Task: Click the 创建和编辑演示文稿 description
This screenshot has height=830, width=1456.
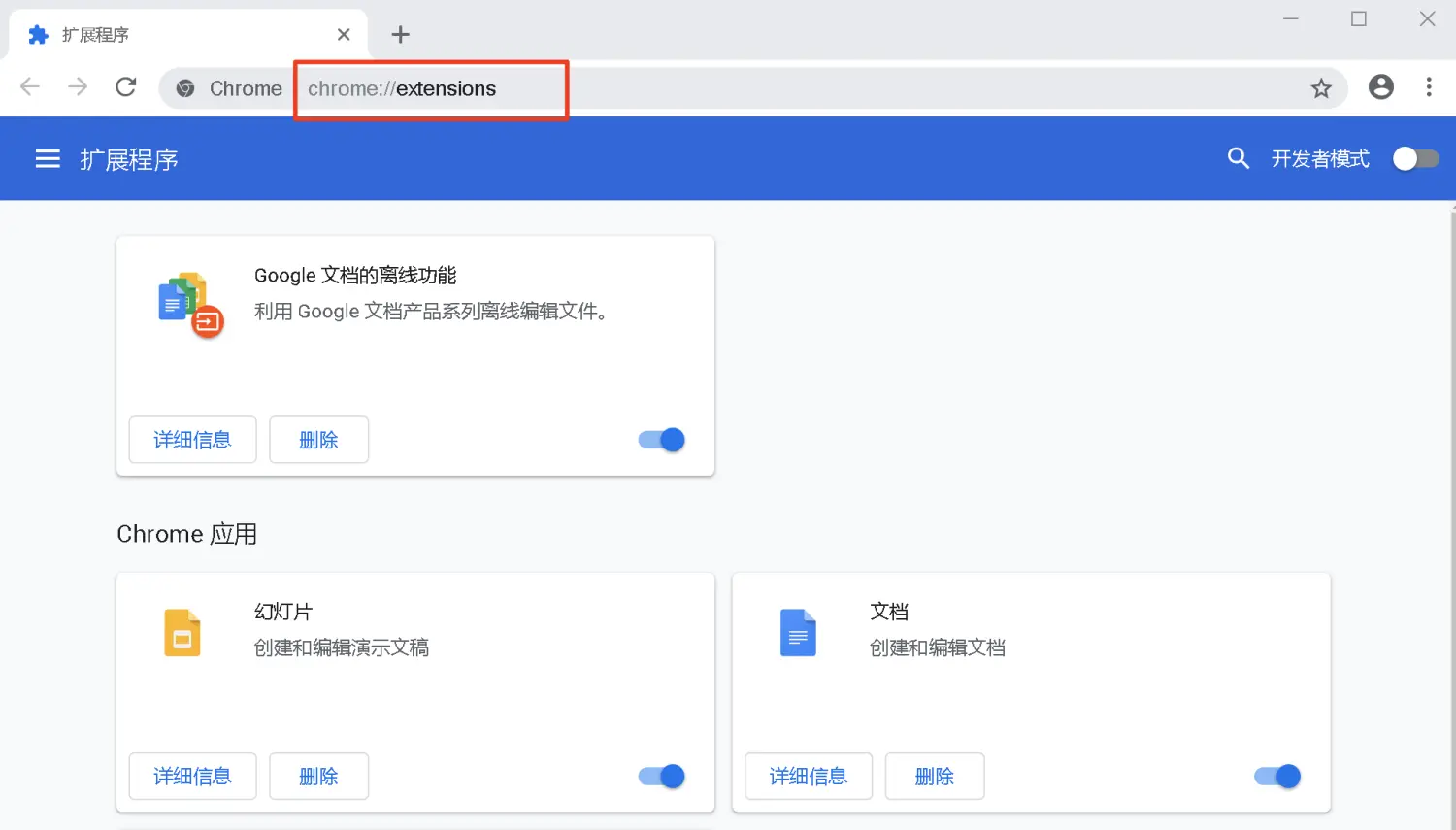Action: (x=342, y=647)
